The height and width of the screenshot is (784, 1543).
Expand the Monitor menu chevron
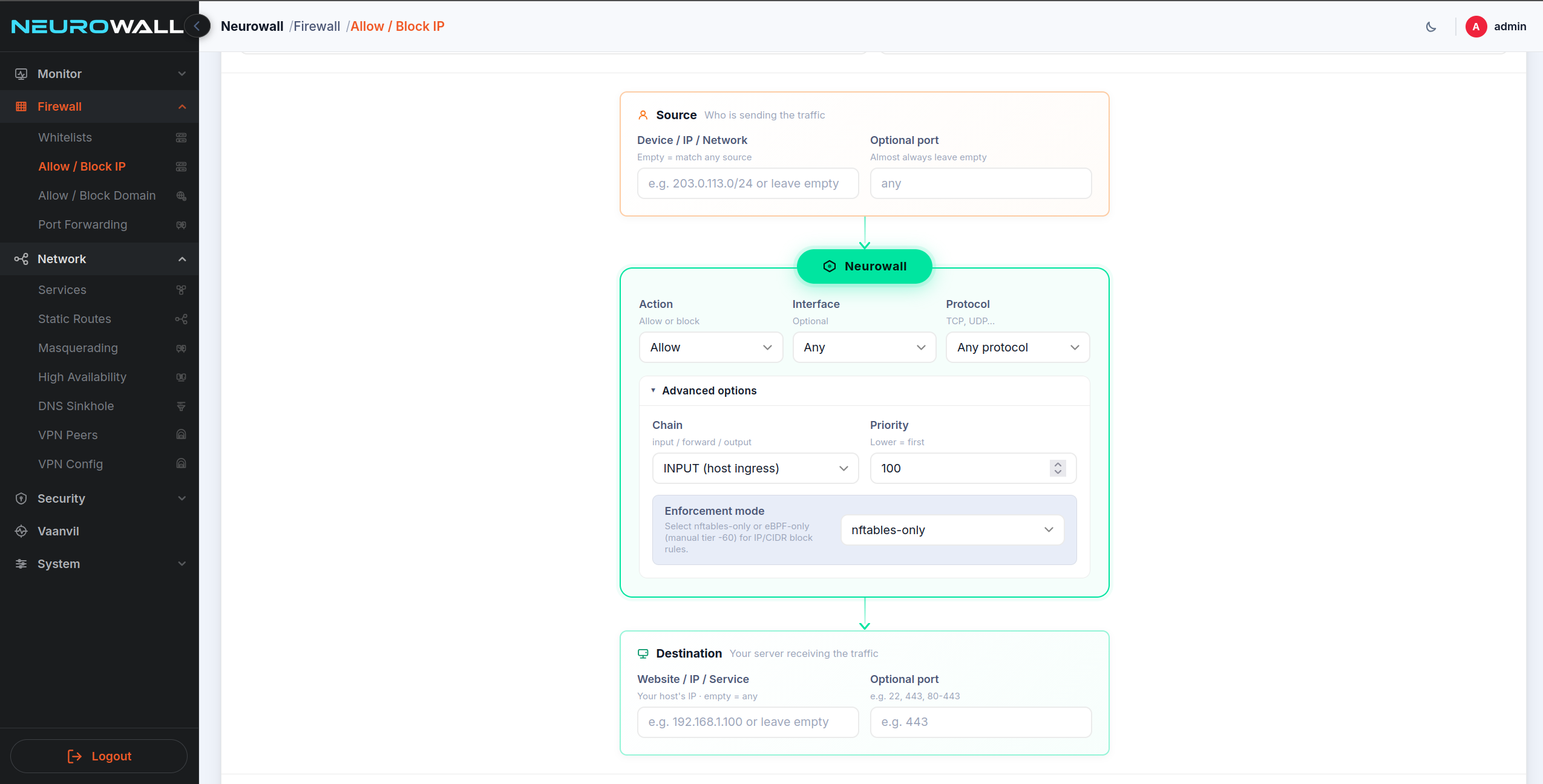pos(182,74)
